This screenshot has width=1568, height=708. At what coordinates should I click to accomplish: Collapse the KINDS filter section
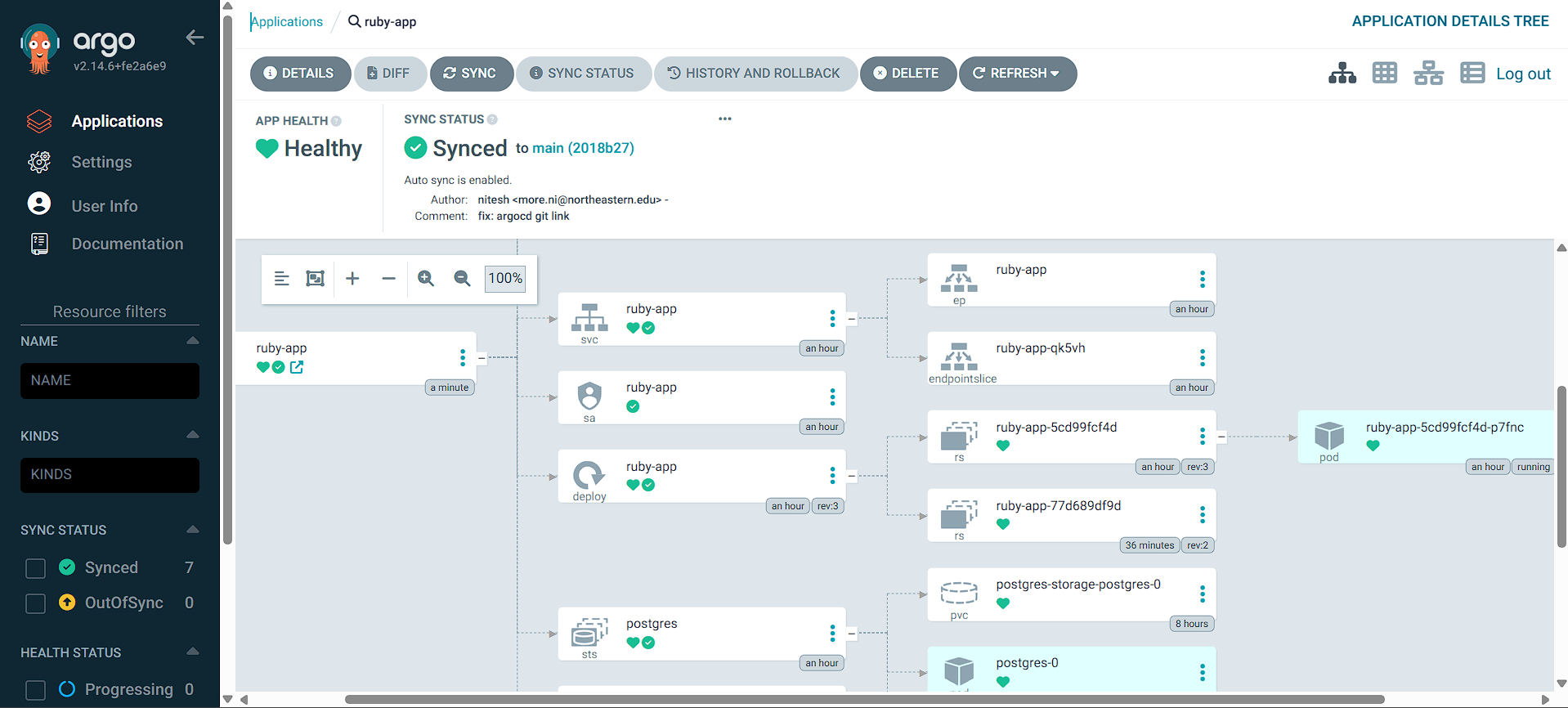[193, 435]
